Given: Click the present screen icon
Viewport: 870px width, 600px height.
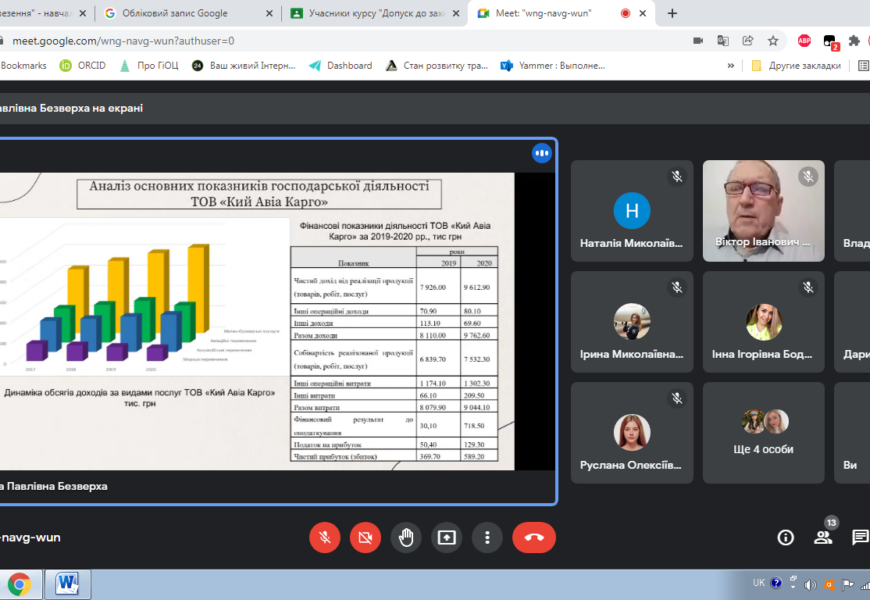Looking at the screenshot, I should point(446,537).
